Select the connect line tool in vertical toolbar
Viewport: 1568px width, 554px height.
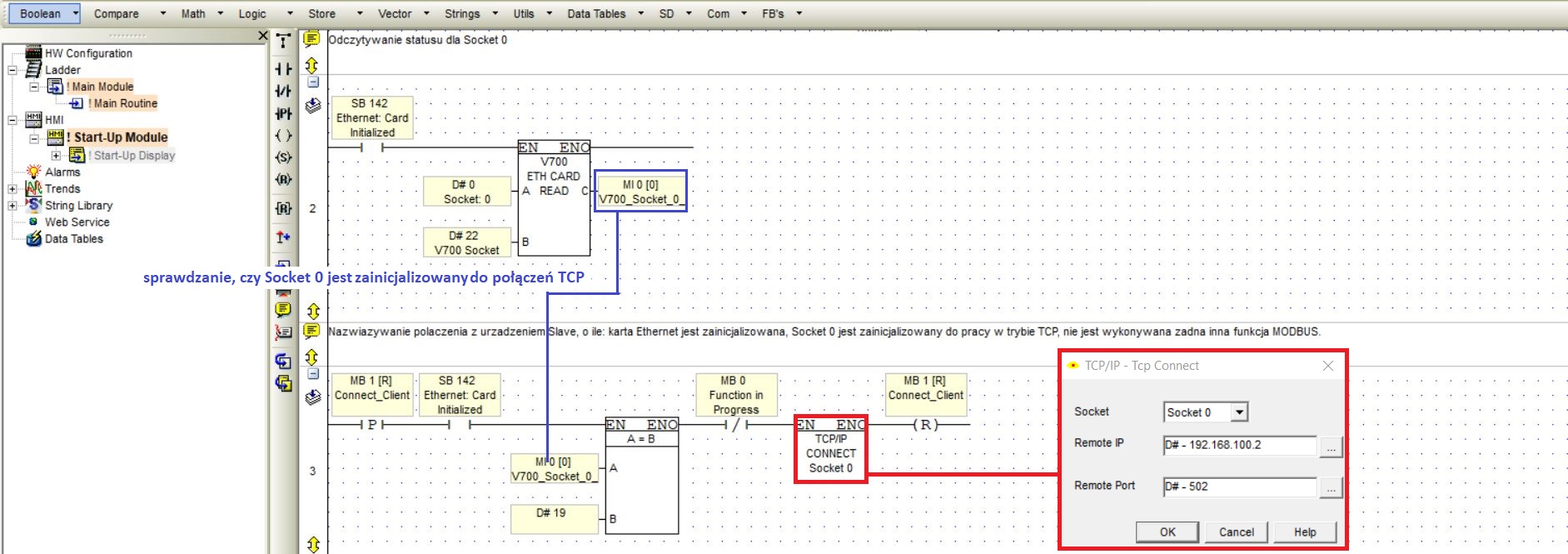283,41
